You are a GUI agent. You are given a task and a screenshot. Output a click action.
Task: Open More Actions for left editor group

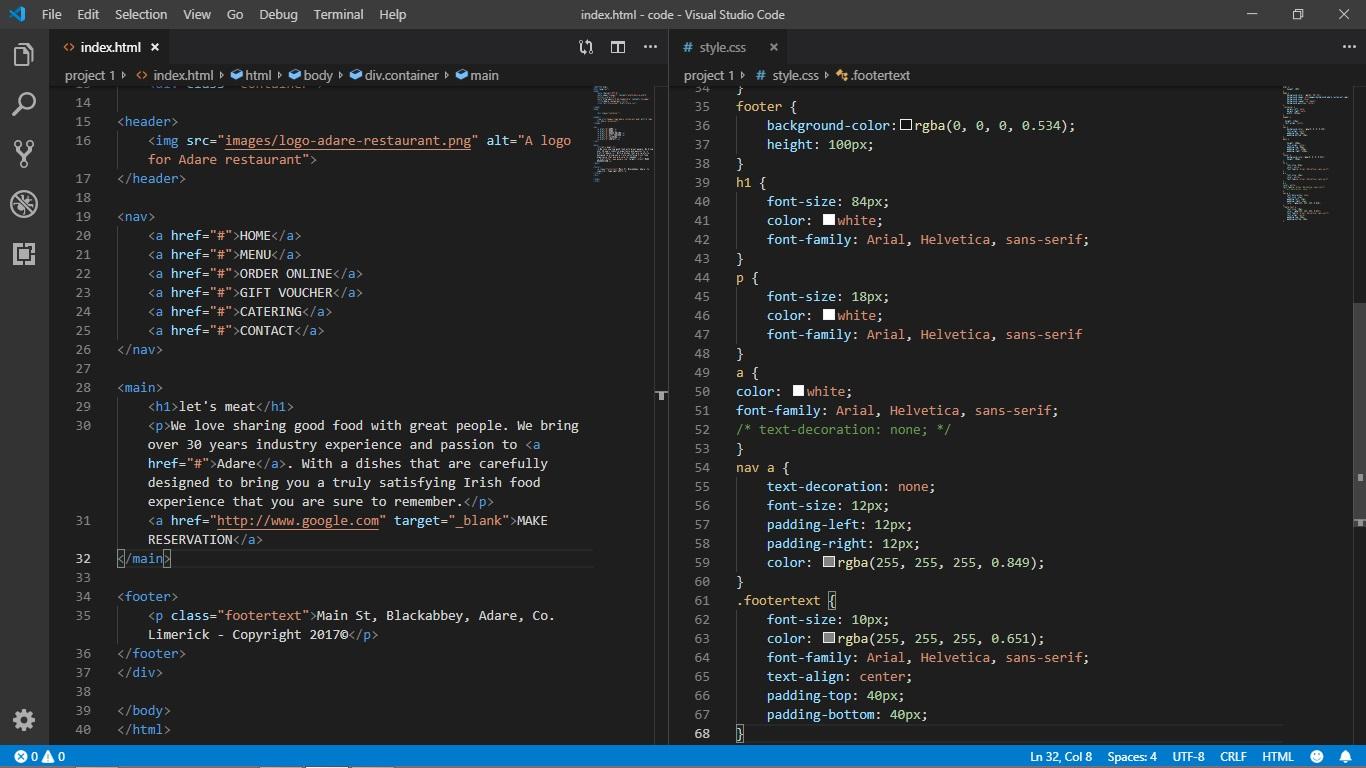point(650,47)
